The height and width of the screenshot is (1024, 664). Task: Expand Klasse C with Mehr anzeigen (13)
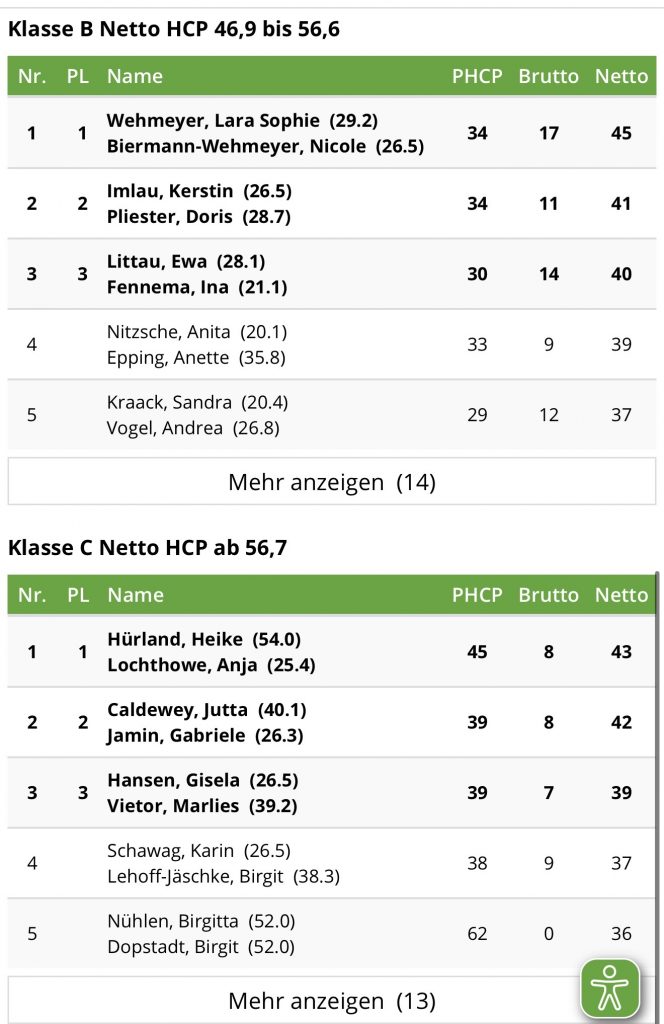pos(332,1000)
